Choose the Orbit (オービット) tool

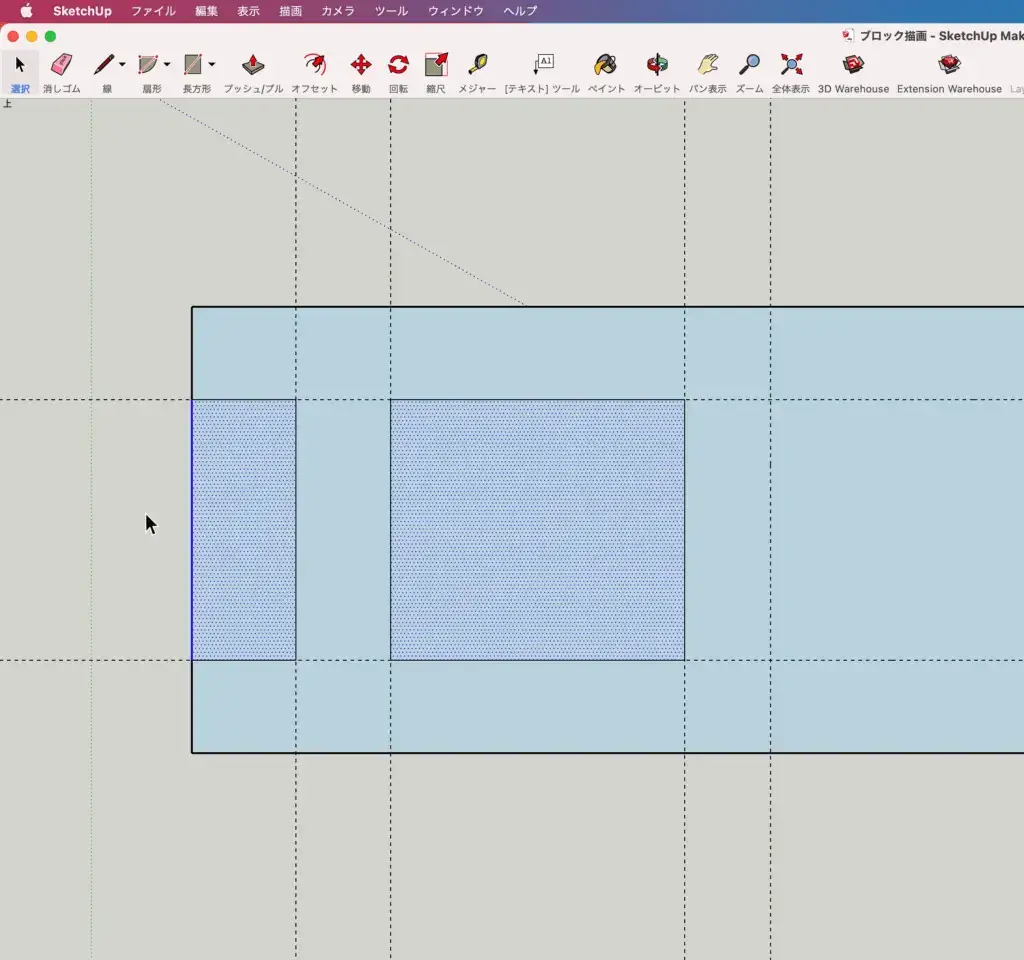(x=657, y=66)
